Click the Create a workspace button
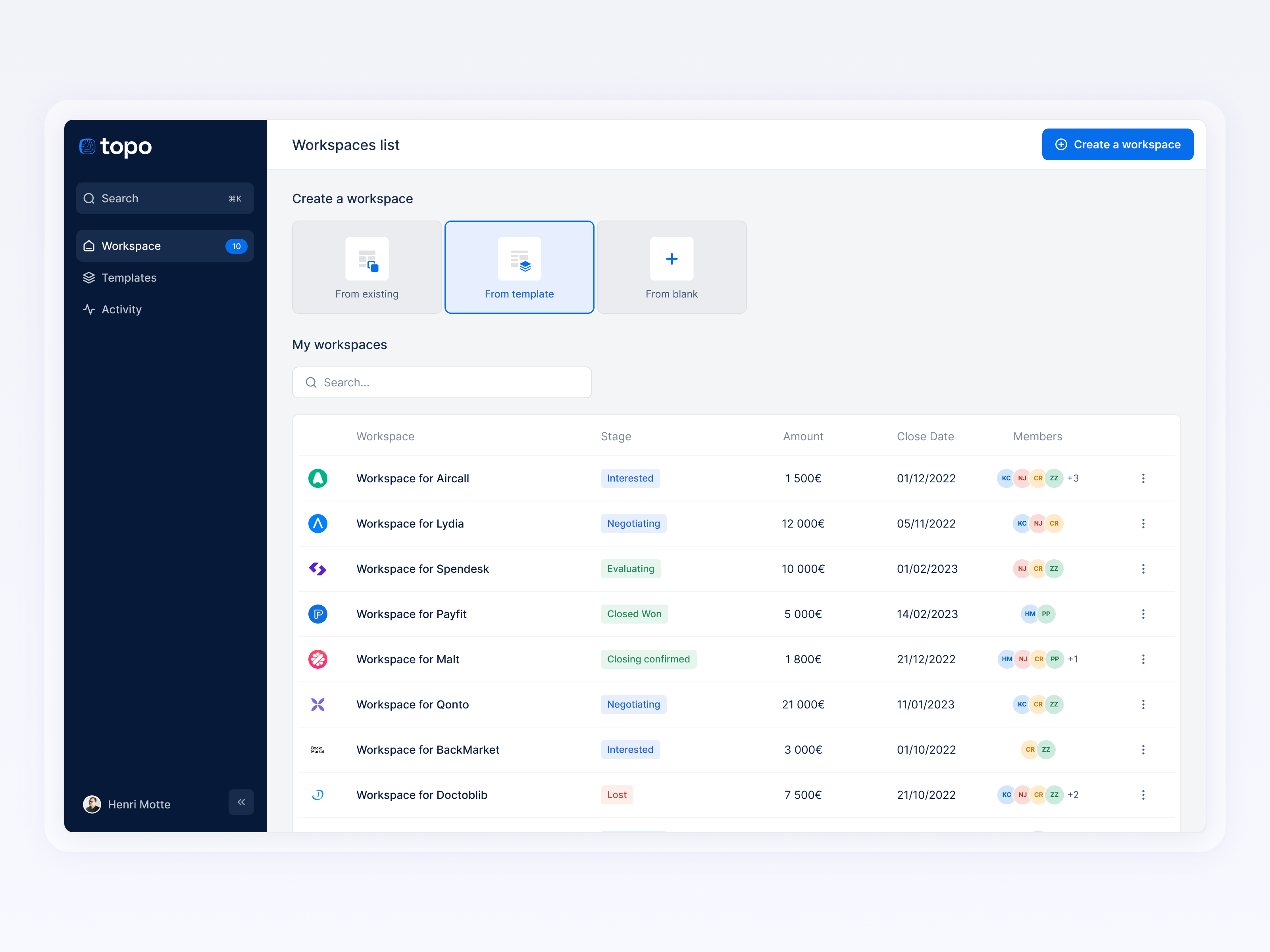1270x952 pixels. (1117, 144)
